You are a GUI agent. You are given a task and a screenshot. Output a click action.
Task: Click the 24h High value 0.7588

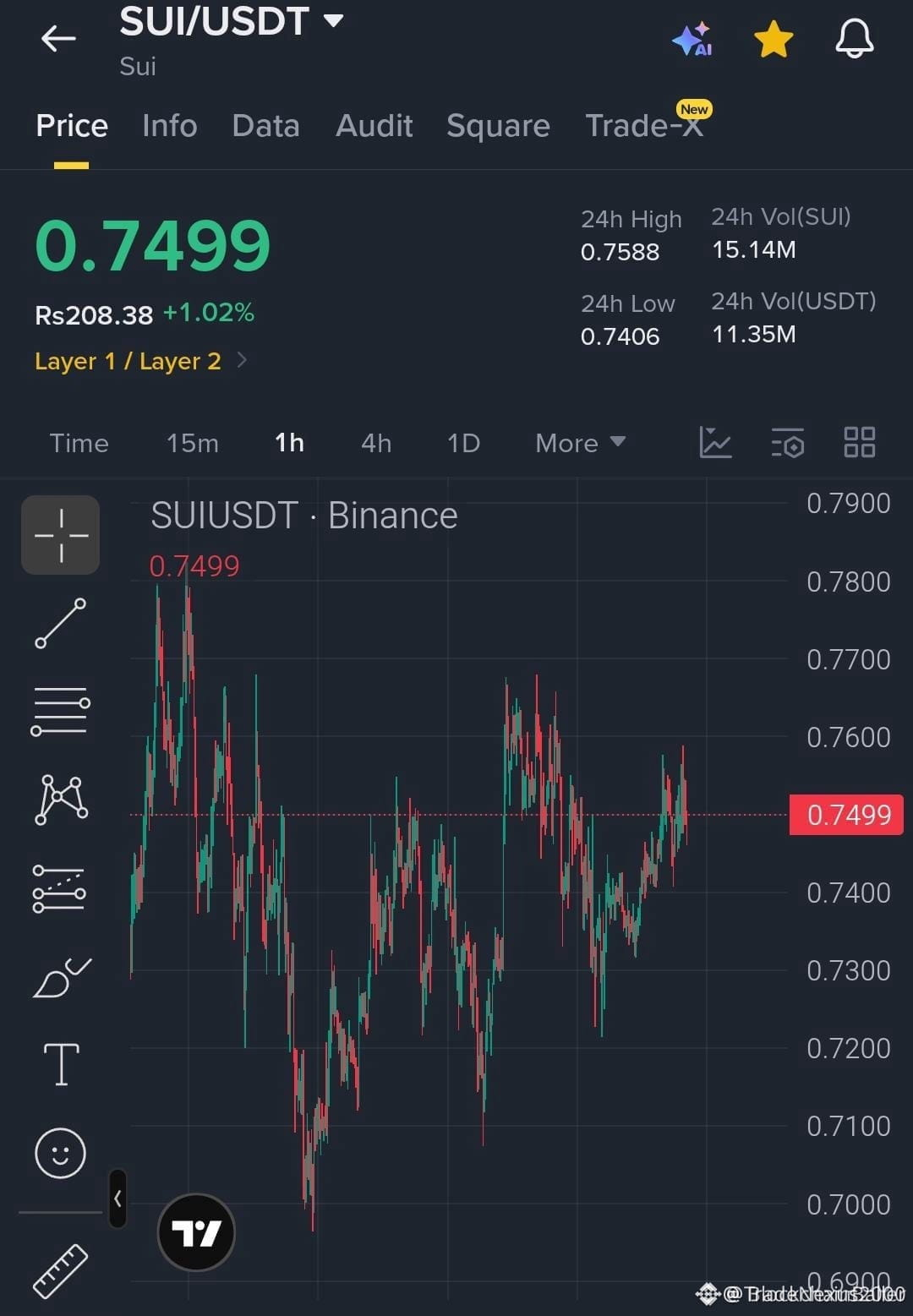coord(620,252)
